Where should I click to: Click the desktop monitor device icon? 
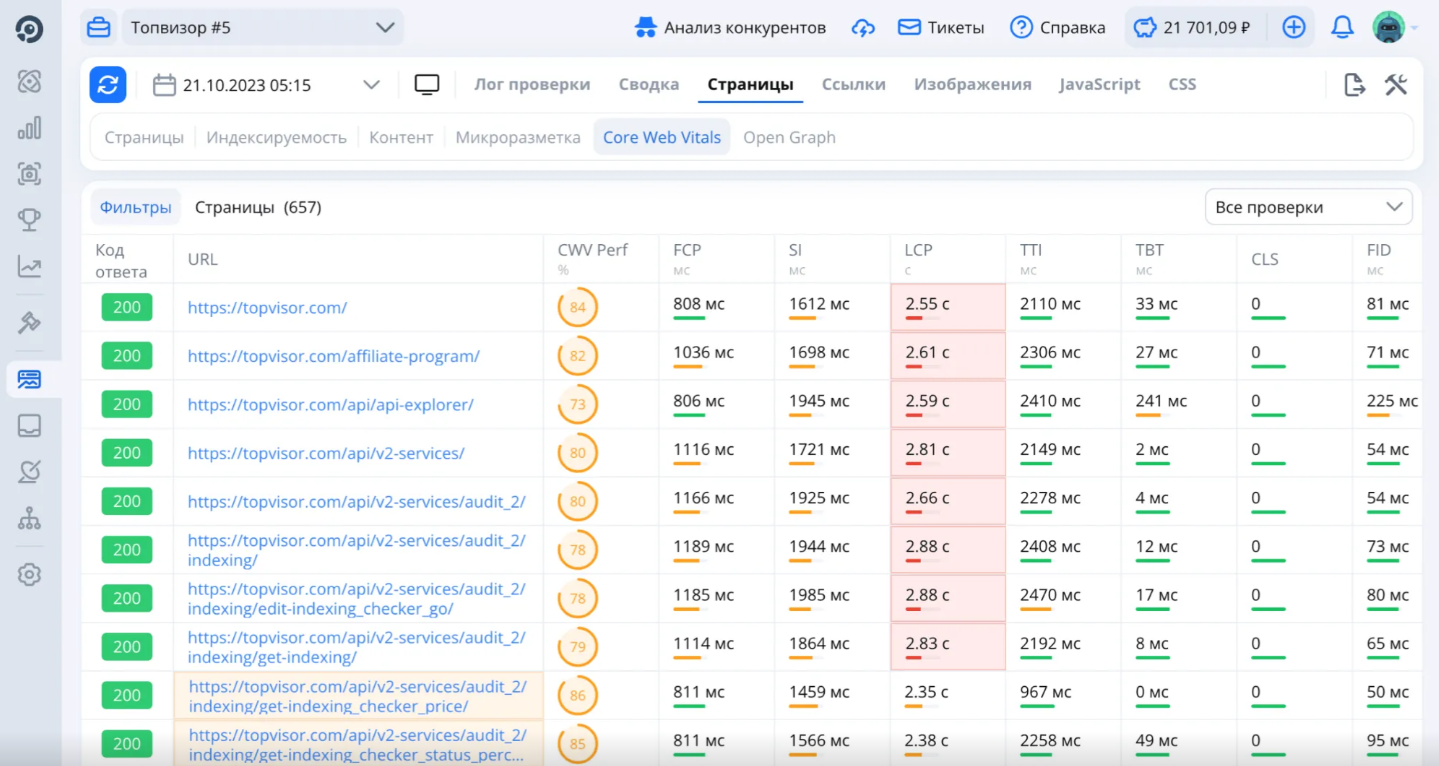(427, 85)
